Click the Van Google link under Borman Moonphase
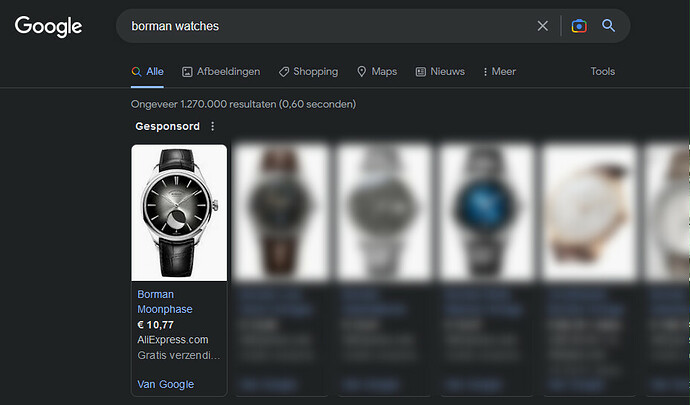Viewport: 690px width, 405px height. [x=165, y=384]
